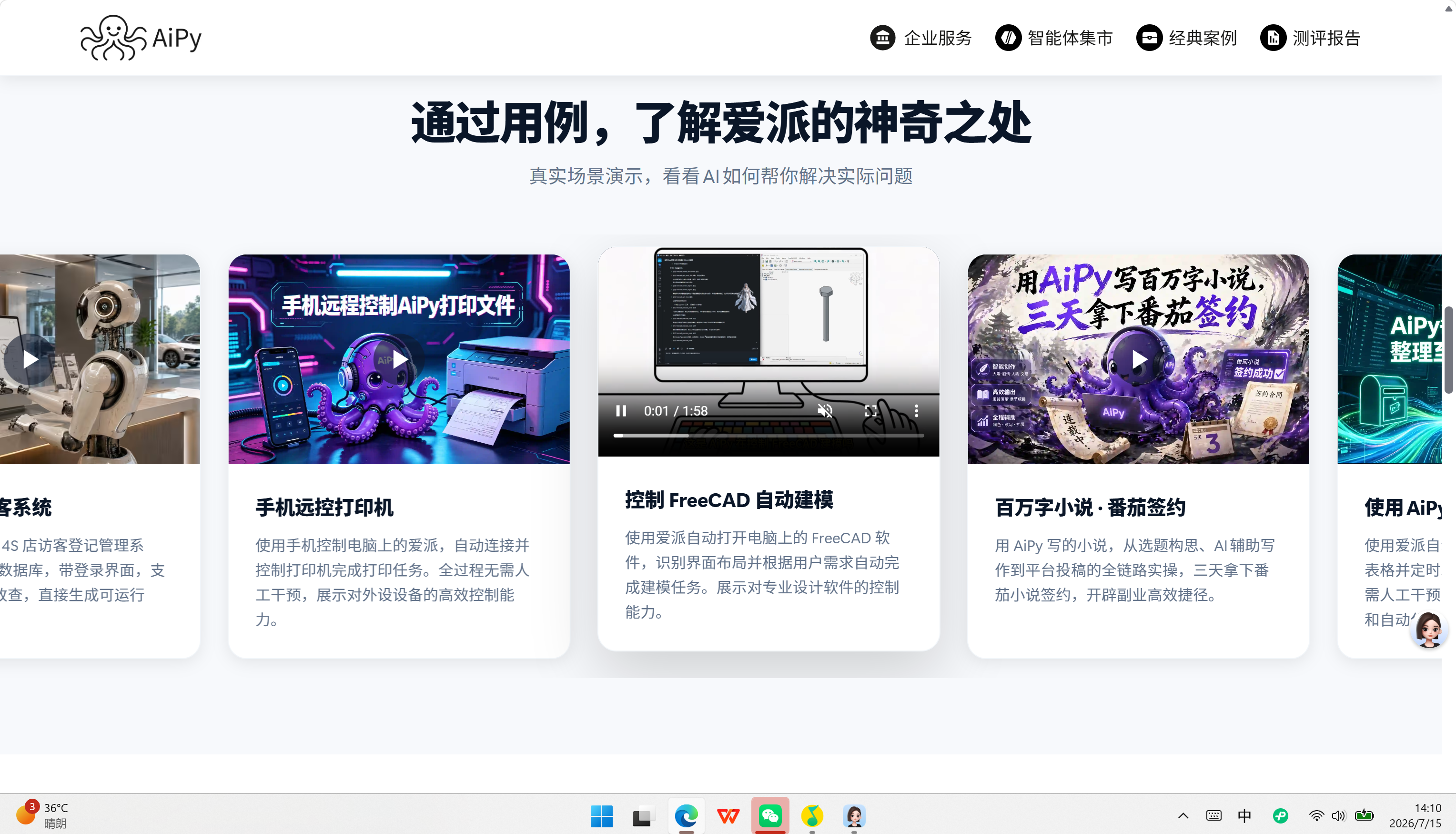The height and width of the screenshot is (834, 1456).
Task: Play the 百万字小说 番茄签约 video
Action: [x=1139, y=359]
